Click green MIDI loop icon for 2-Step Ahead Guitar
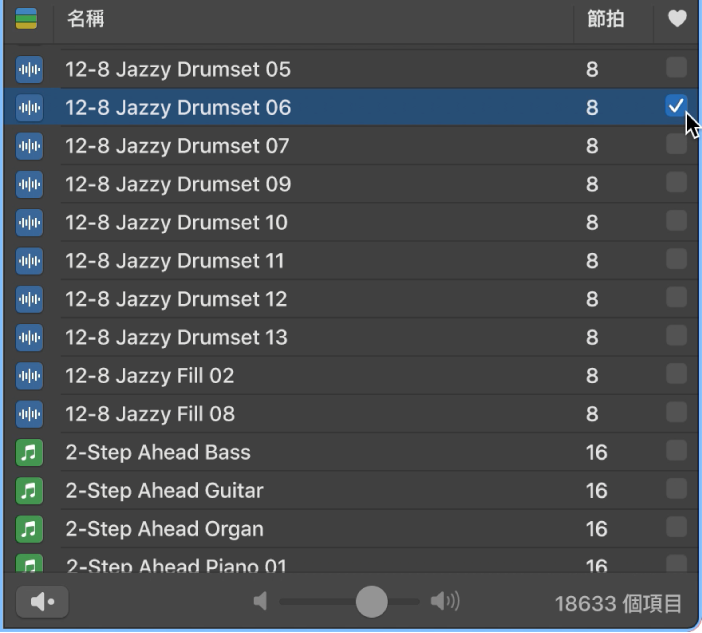702x633 pixels. click(30, 490)
